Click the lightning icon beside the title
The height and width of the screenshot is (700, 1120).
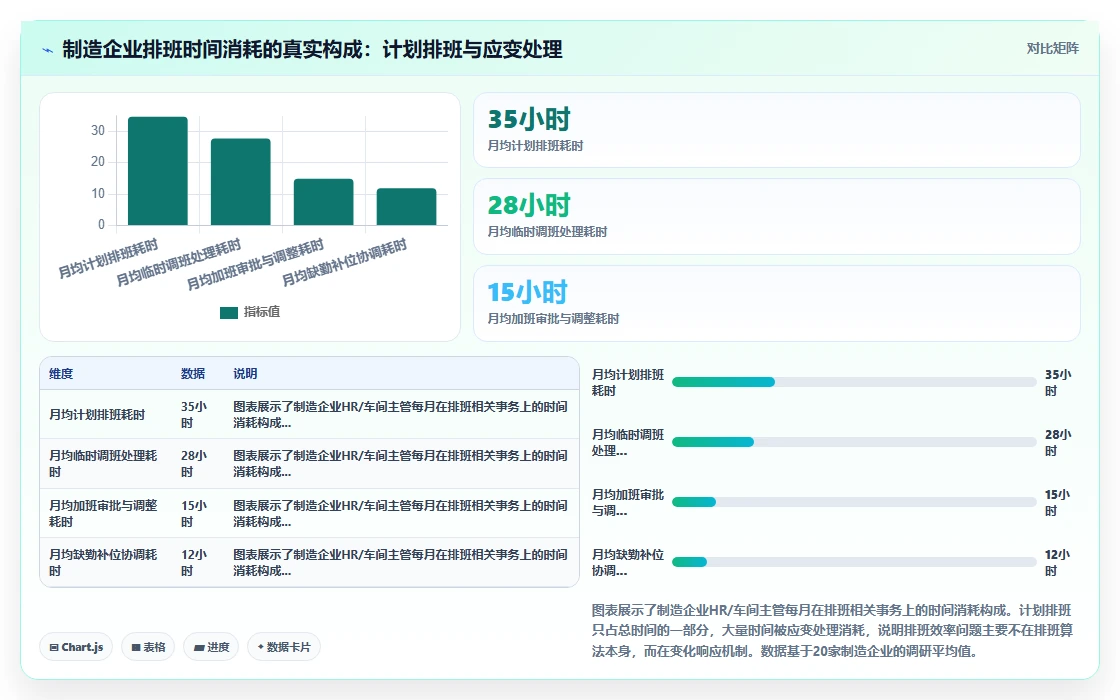click(x=48, y=50)
